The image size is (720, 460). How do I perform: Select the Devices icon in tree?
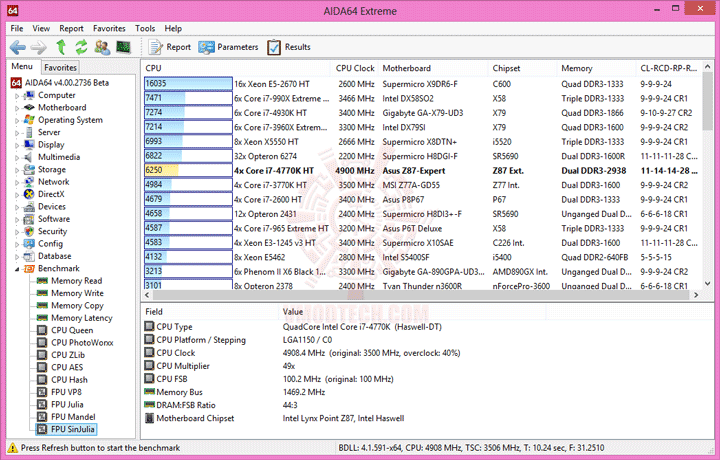[29, 207]
